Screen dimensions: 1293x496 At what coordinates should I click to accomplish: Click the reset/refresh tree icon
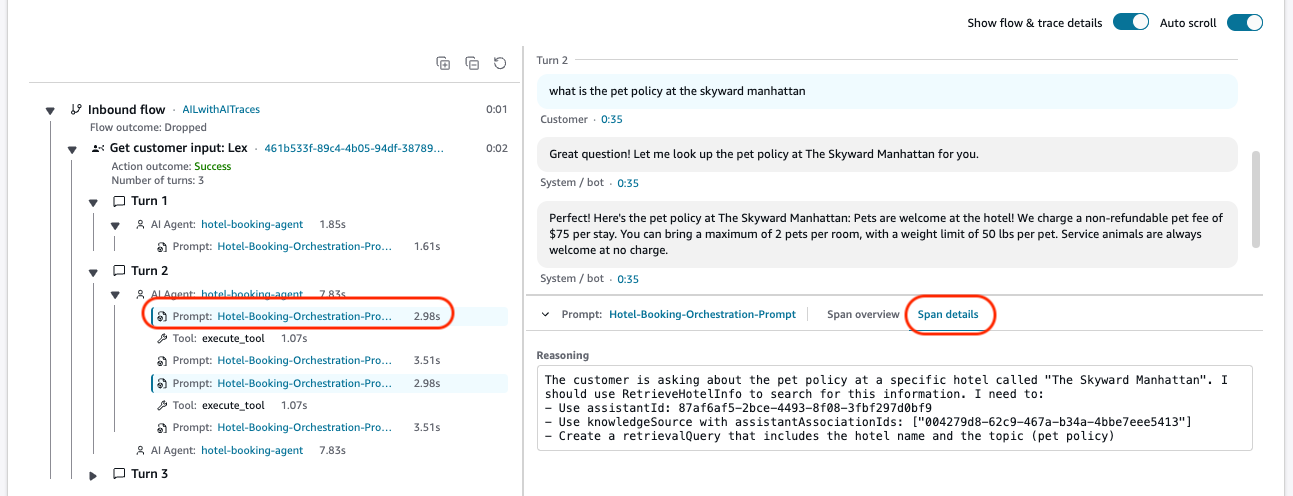tap(500, 63)
